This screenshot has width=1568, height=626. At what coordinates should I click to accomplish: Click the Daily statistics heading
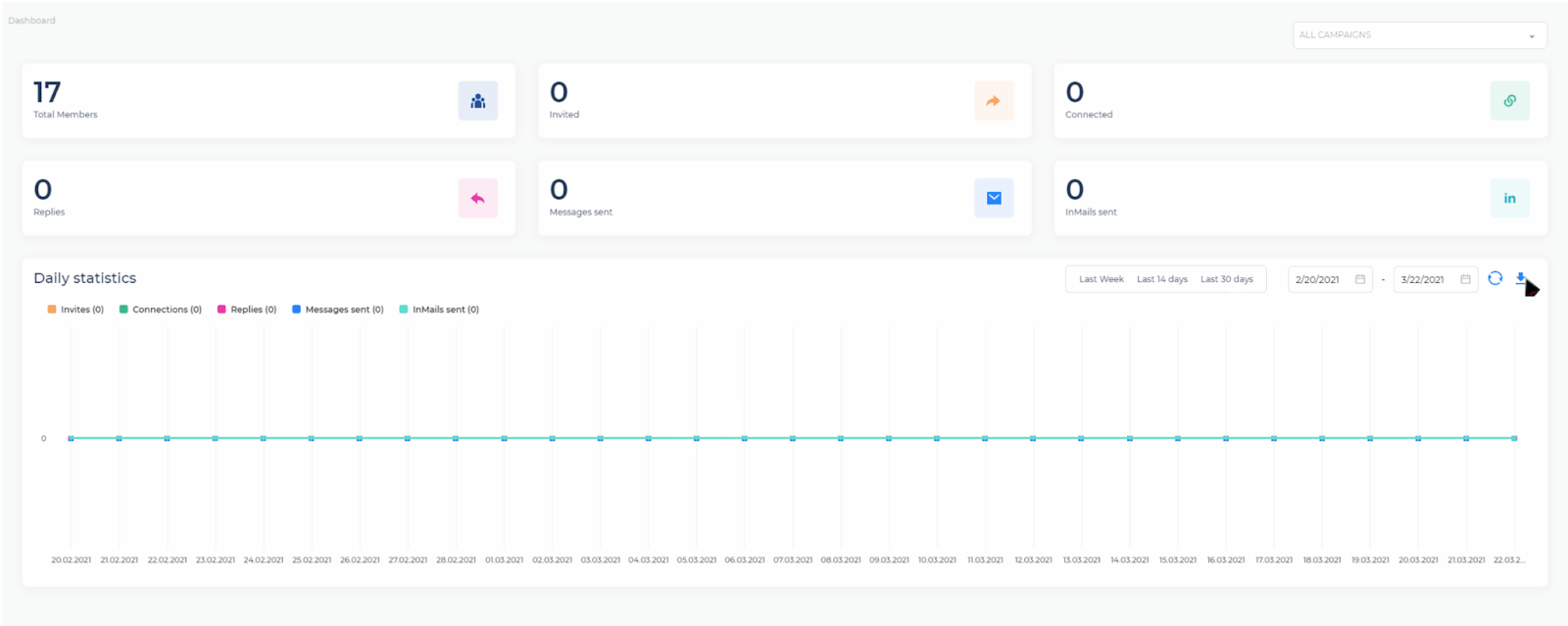85,278
